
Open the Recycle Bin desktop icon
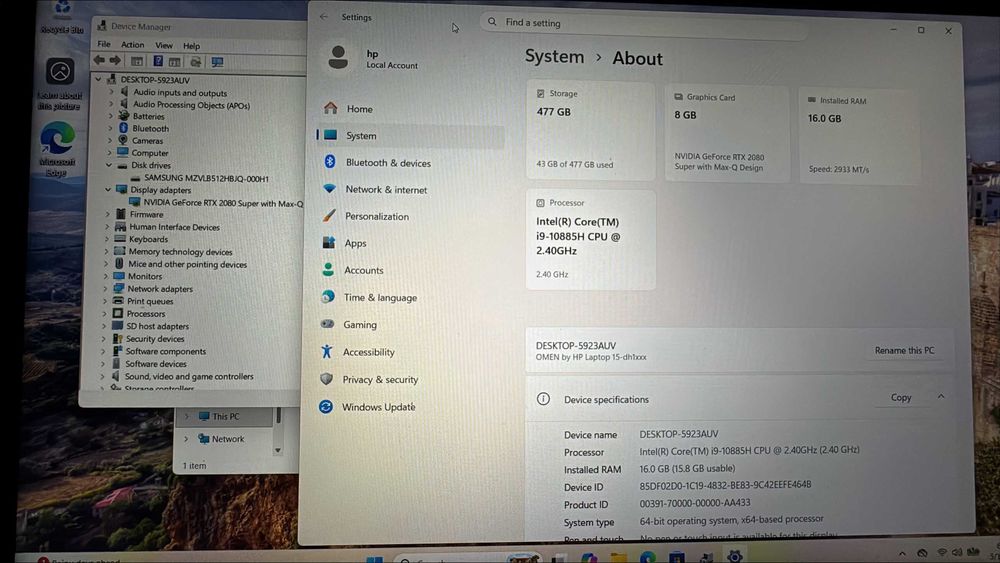pos(62,17)
